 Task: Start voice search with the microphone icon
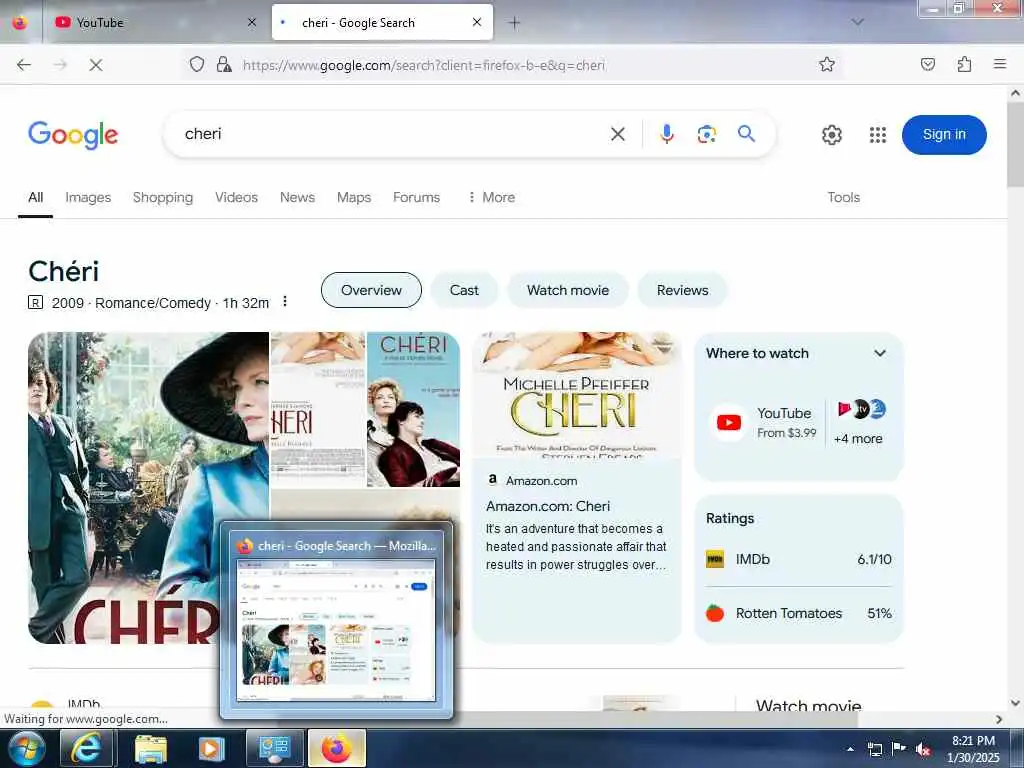click(x=666, y=134)
